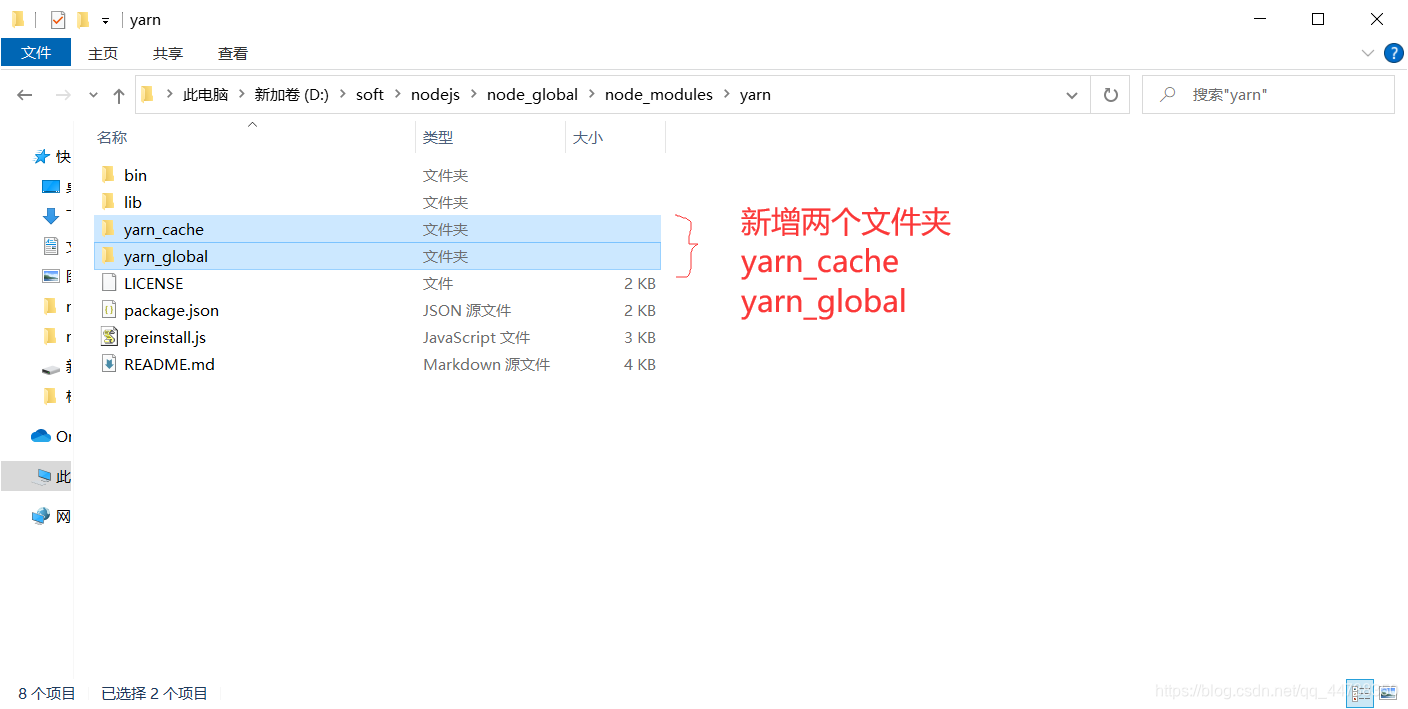
Task: Switch to details view in status bar
Action: pyautogui.click(x=1360, y=692)
